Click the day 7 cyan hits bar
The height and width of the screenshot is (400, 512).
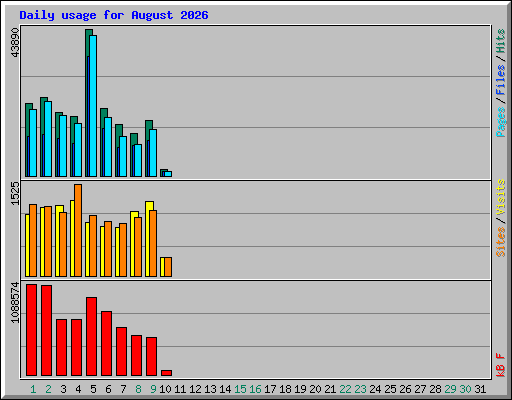pos(123,156)
